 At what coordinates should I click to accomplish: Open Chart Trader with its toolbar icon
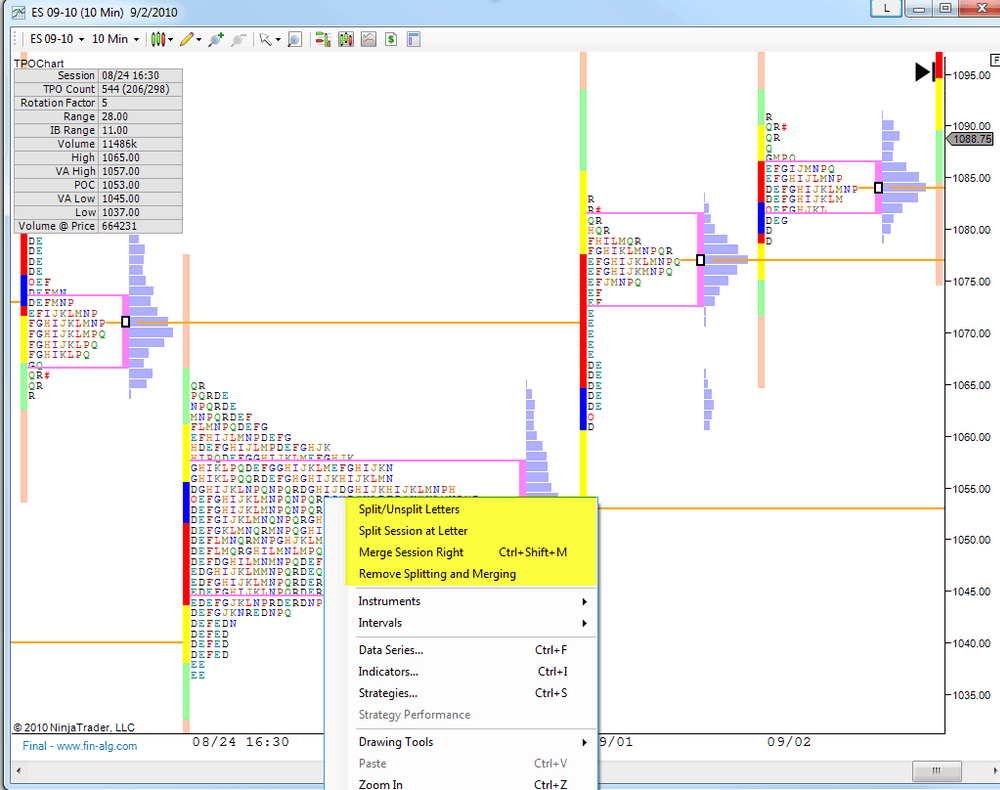(x=413, y=38)
